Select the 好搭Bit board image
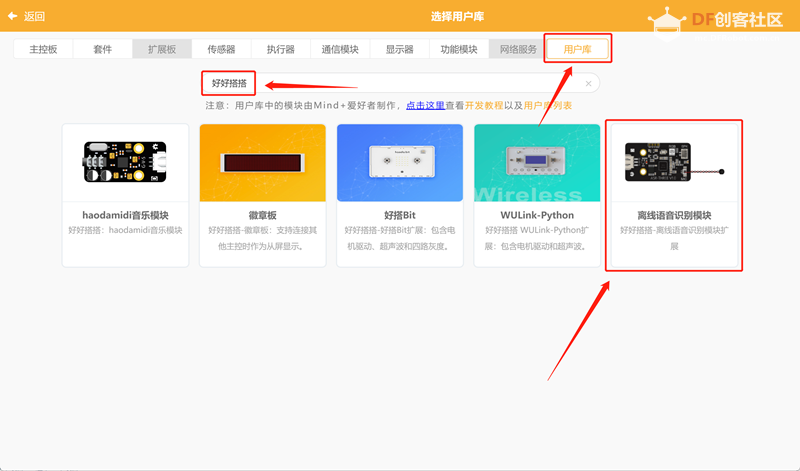The height and width of the screenshot is (471, 800). tap(402, 161)
